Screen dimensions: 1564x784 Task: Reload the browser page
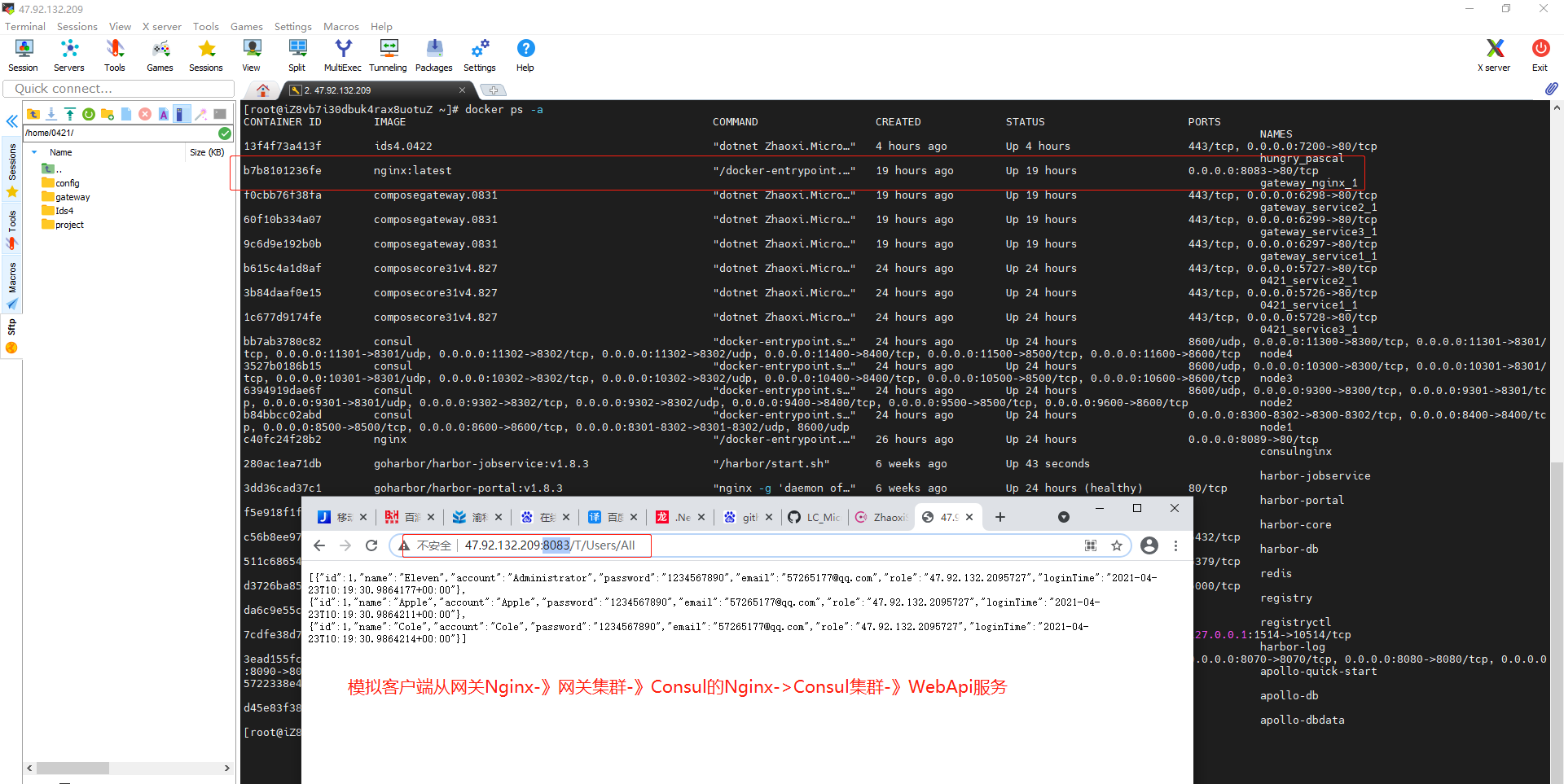click(x=371, y=545)
